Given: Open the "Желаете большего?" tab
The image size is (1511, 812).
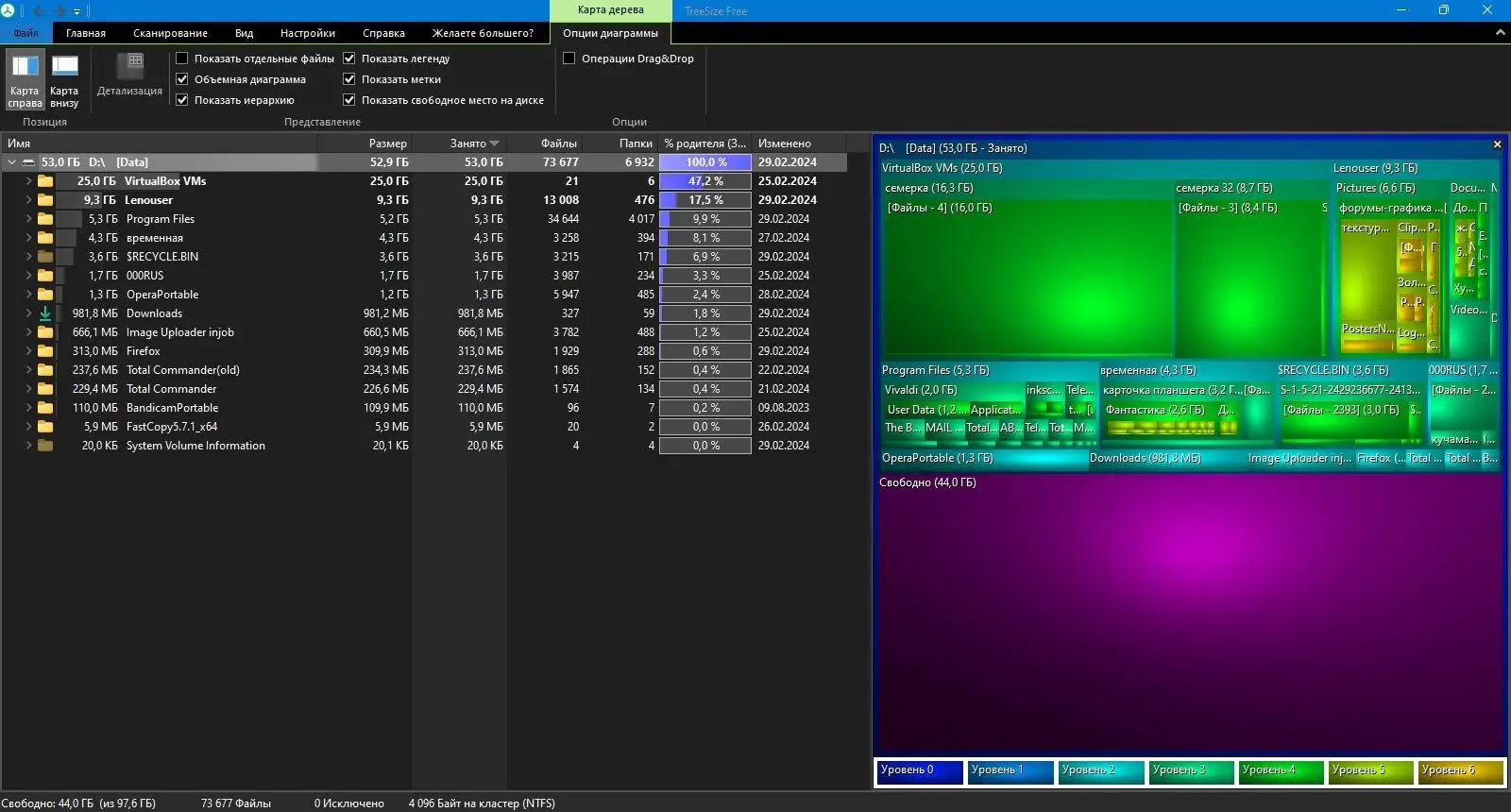Looking at the screenshot, I should pyautogui.click(x=483, y=33).
